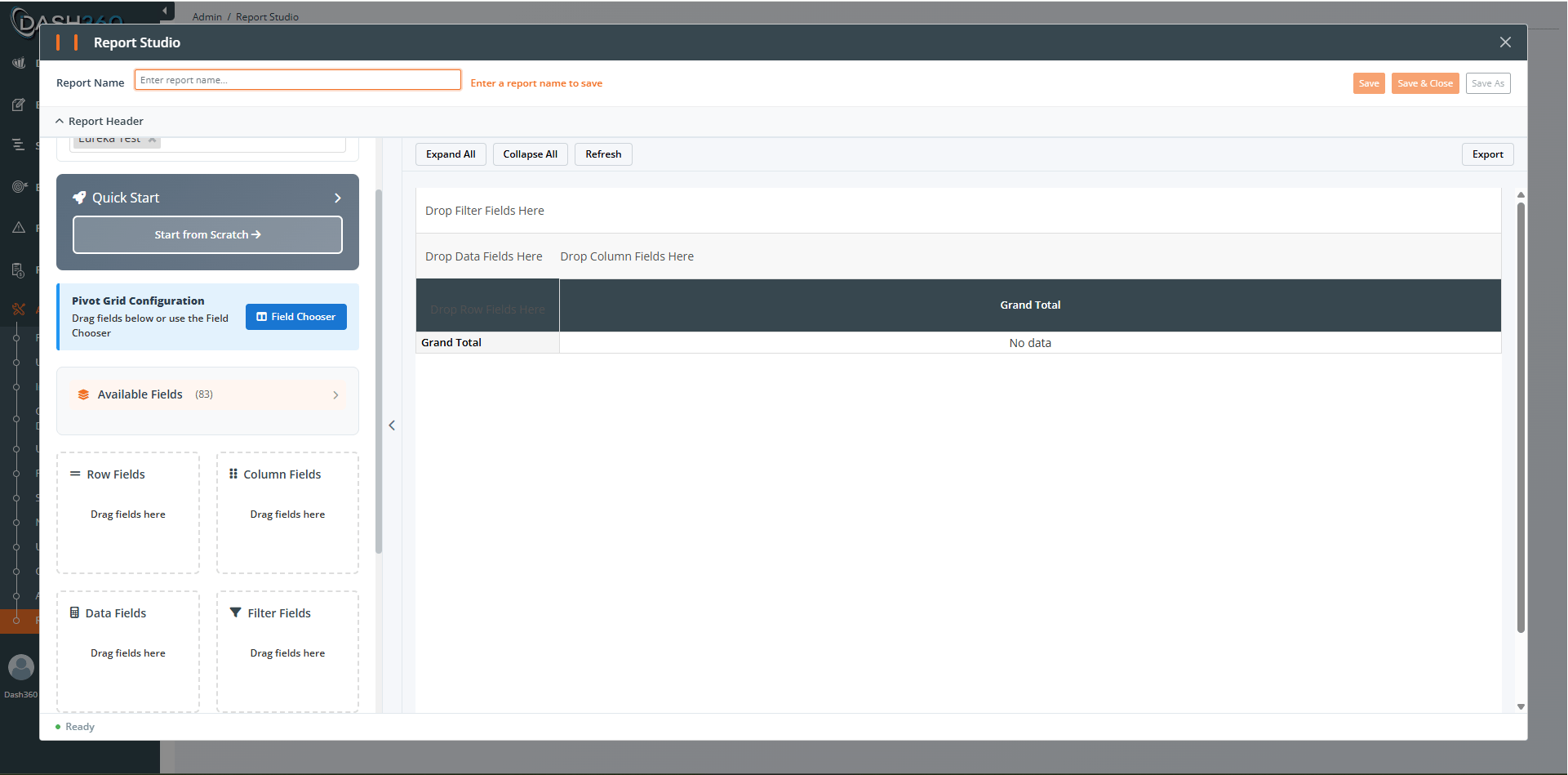
Task: Open the sidebar warning triangle icon
Action: pos(19,228)
